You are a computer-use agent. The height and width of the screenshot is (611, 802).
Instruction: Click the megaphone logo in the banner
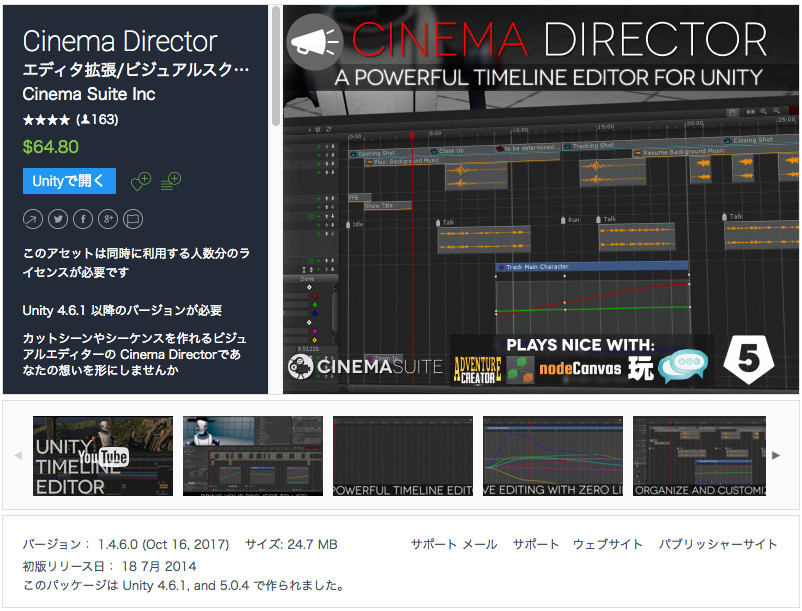pos(315,42)
